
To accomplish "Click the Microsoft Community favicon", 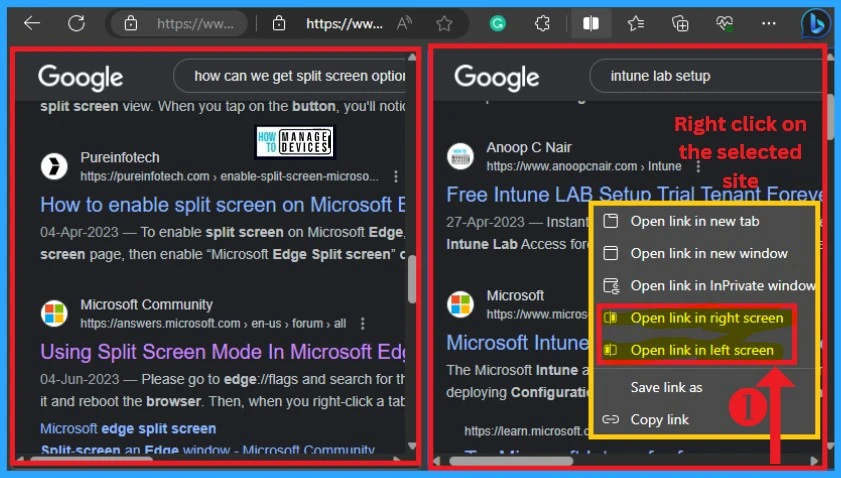I will (x=54, y=313).
